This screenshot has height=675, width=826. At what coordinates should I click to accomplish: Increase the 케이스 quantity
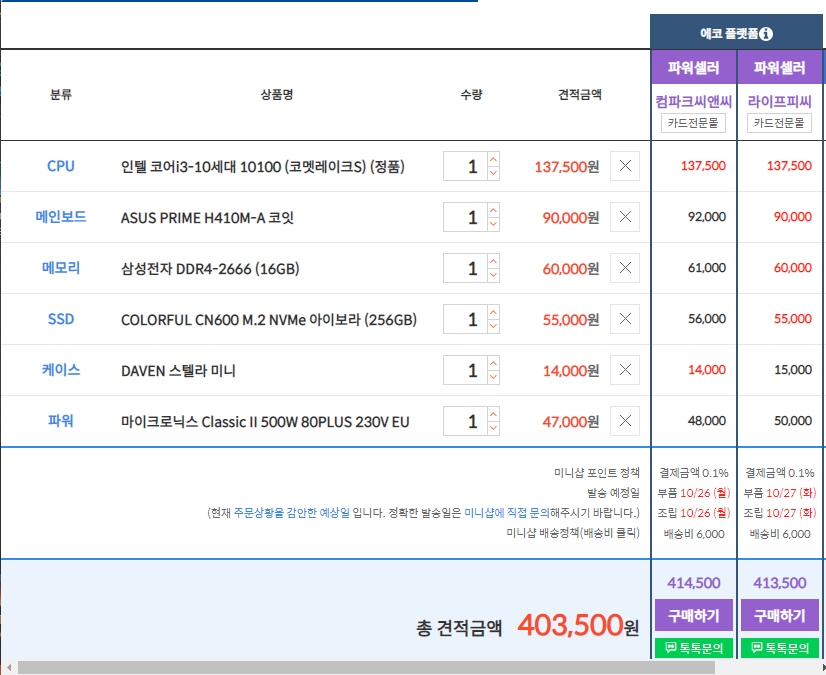[493, 364]
